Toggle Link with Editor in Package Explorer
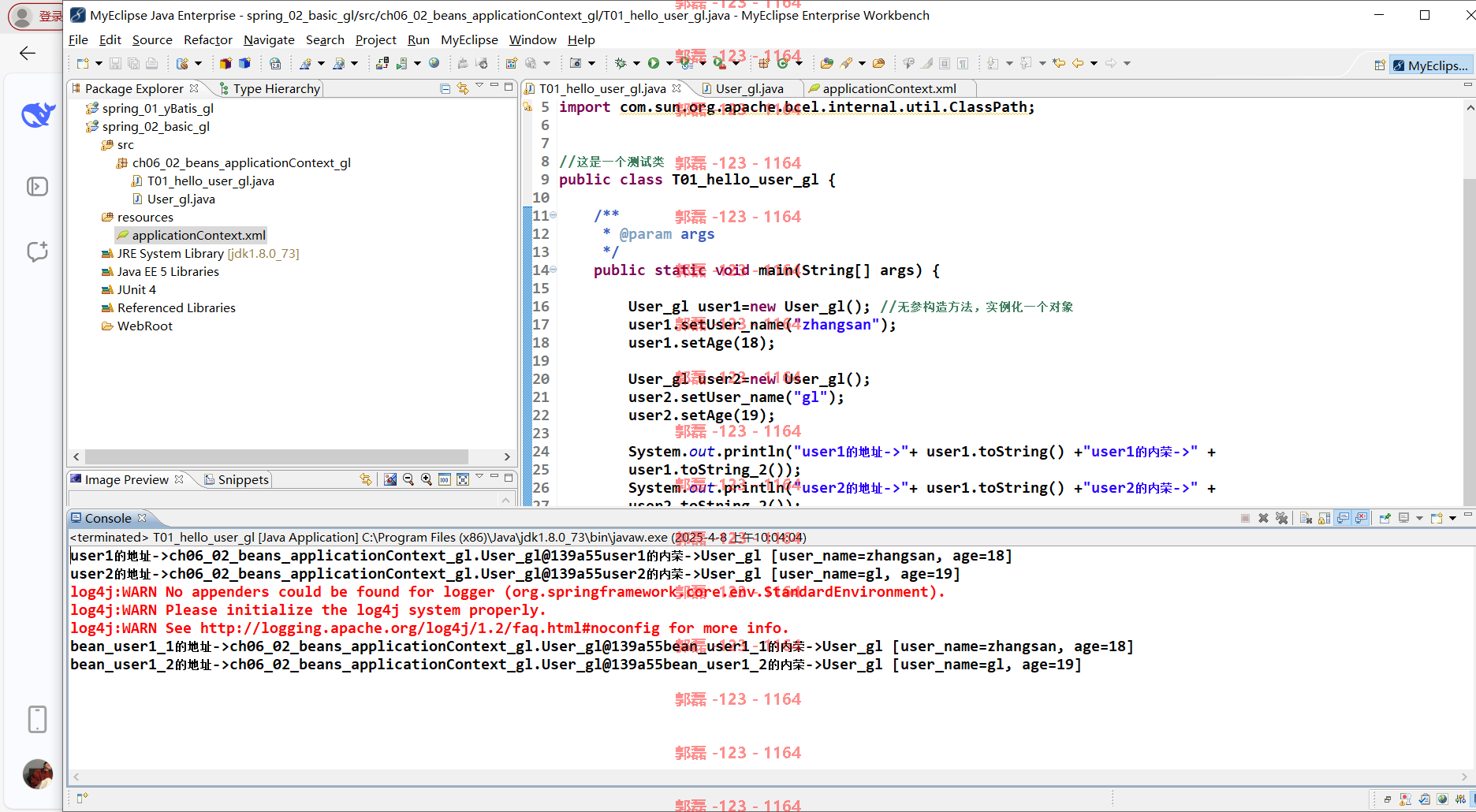Image resolution: width=1476 pixels, height=812 pixels. click(463, 88)
